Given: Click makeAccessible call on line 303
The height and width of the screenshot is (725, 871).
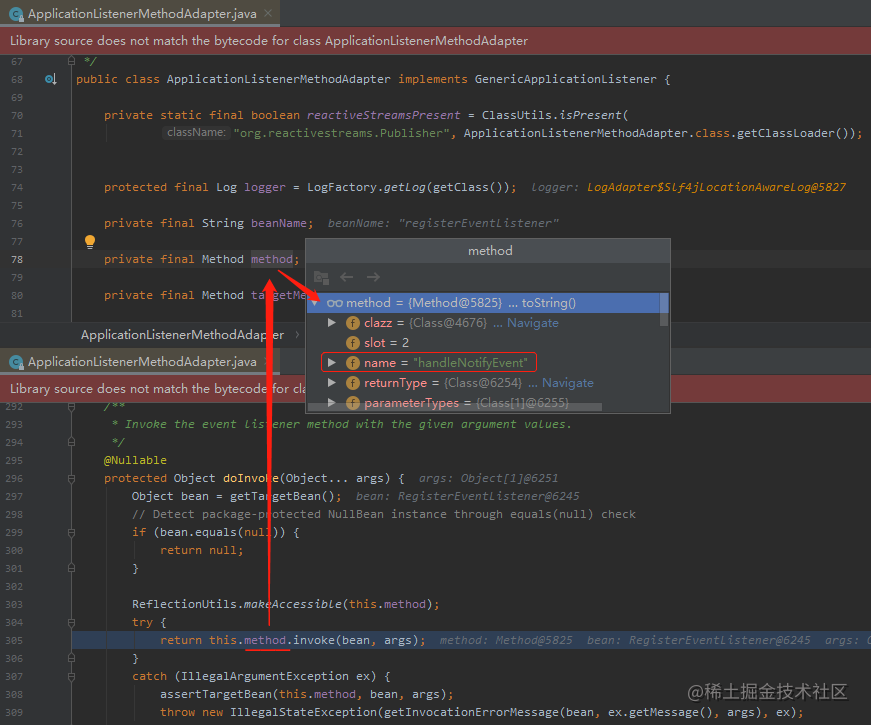Looking at the screenshot, I should (x=292, y=604).
